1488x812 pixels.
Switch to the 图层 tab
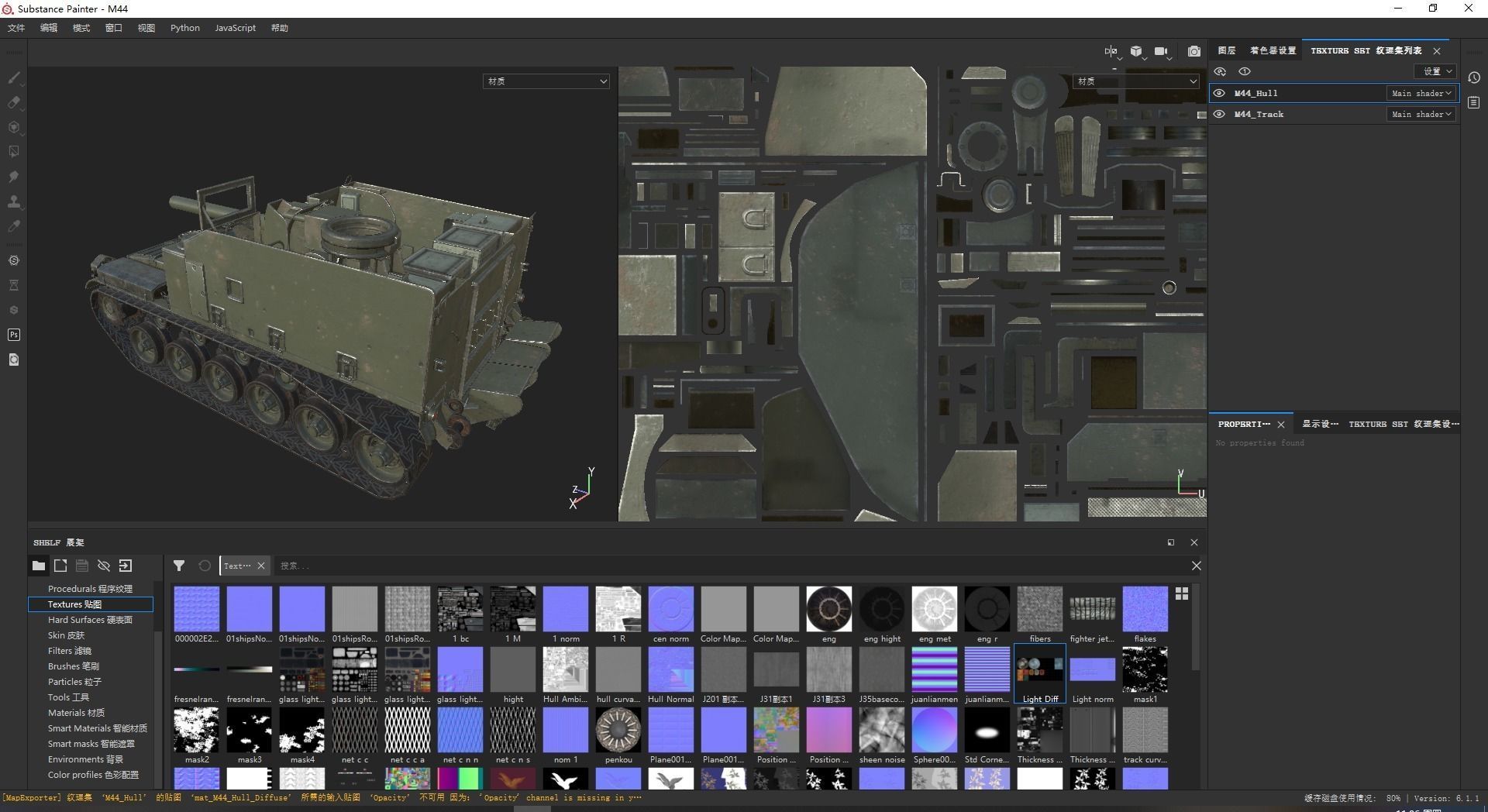tap(1227, 50)
